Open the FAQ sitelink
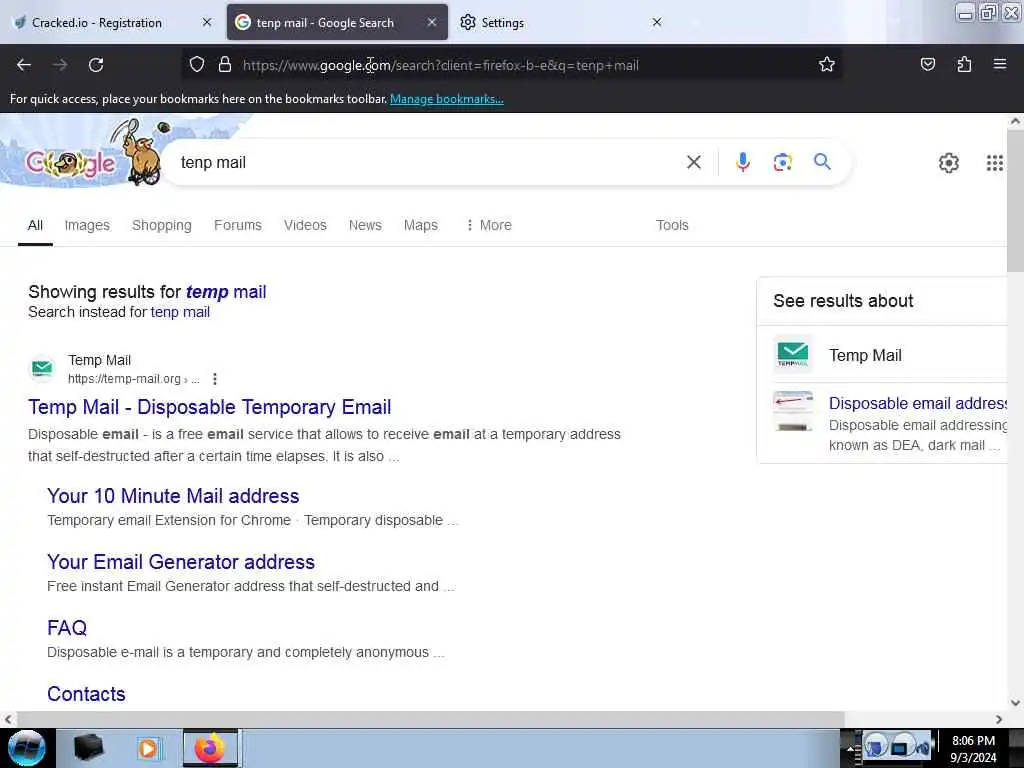The width and height of the screenshot is (1024, 768). pyautogui.click(x=67, y=628)
